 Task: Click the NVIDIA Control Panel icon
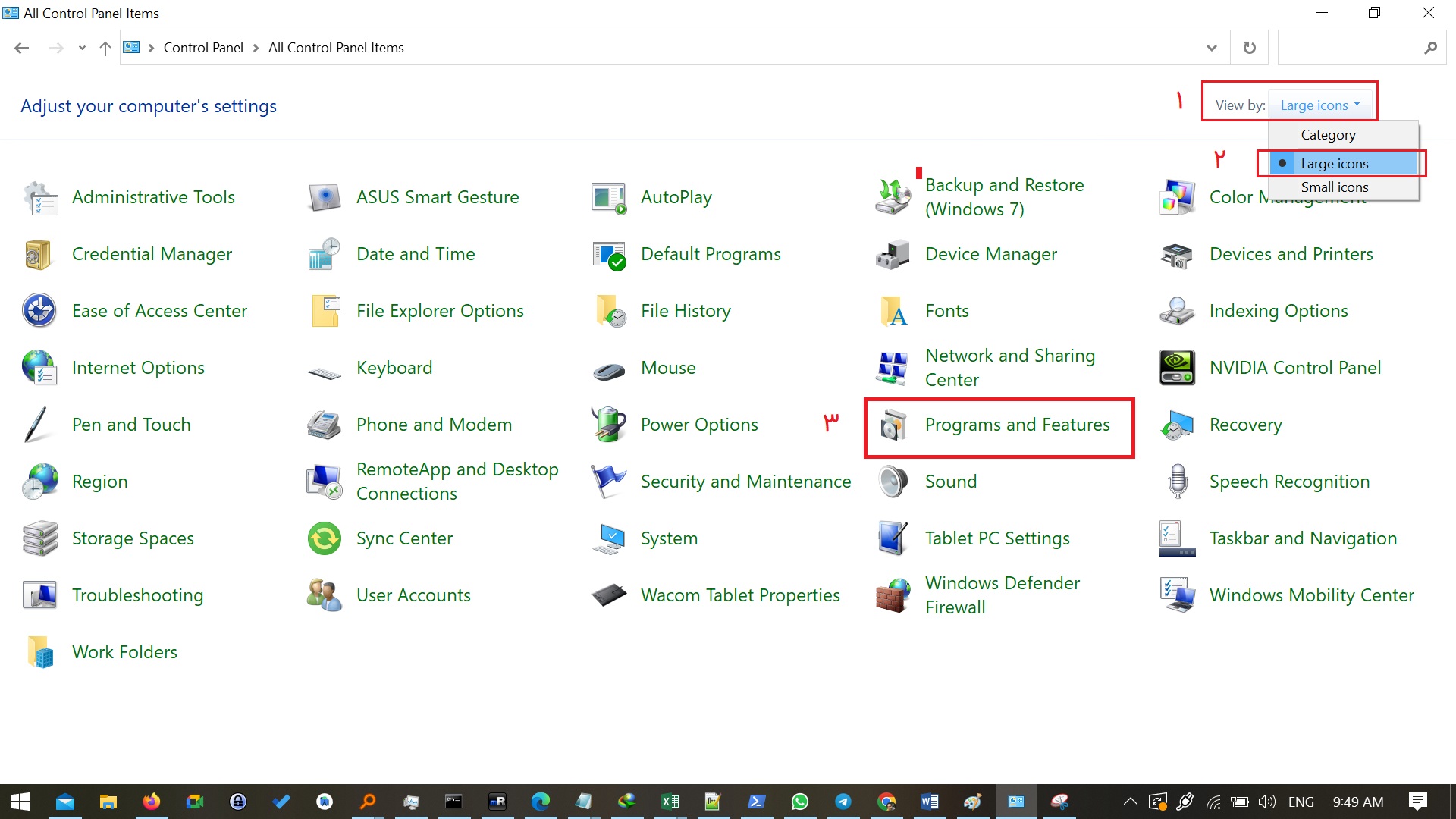pos(1177,368)
